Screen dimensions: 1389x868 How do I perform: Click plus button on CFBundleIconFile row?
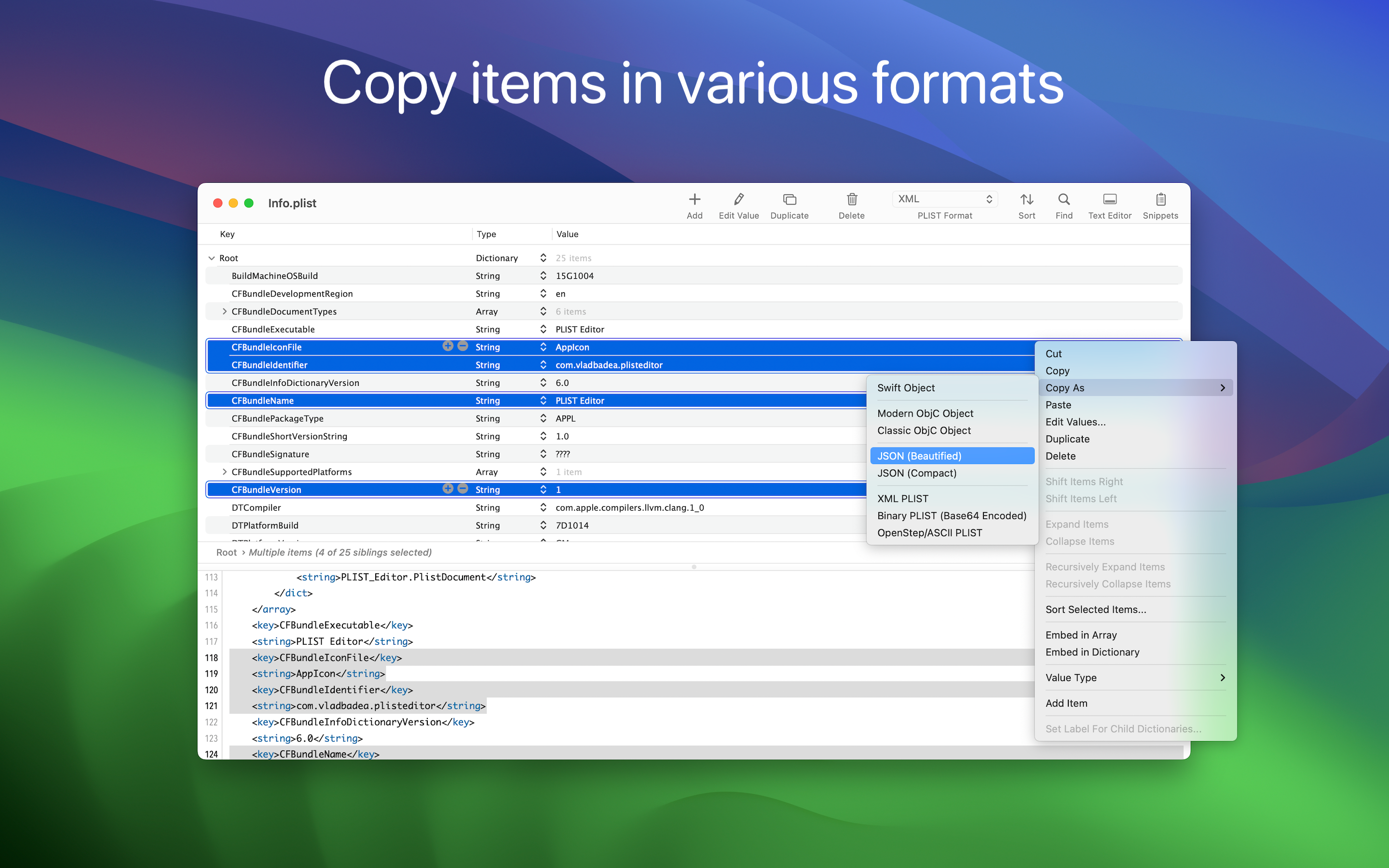448,346
